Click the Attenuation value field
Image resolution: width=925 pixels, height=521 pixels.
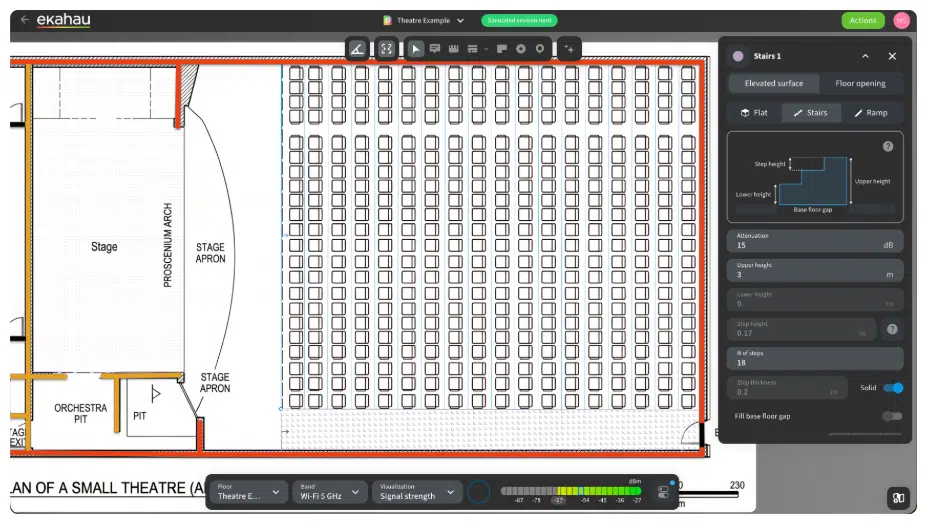click(x=815, y=241)
